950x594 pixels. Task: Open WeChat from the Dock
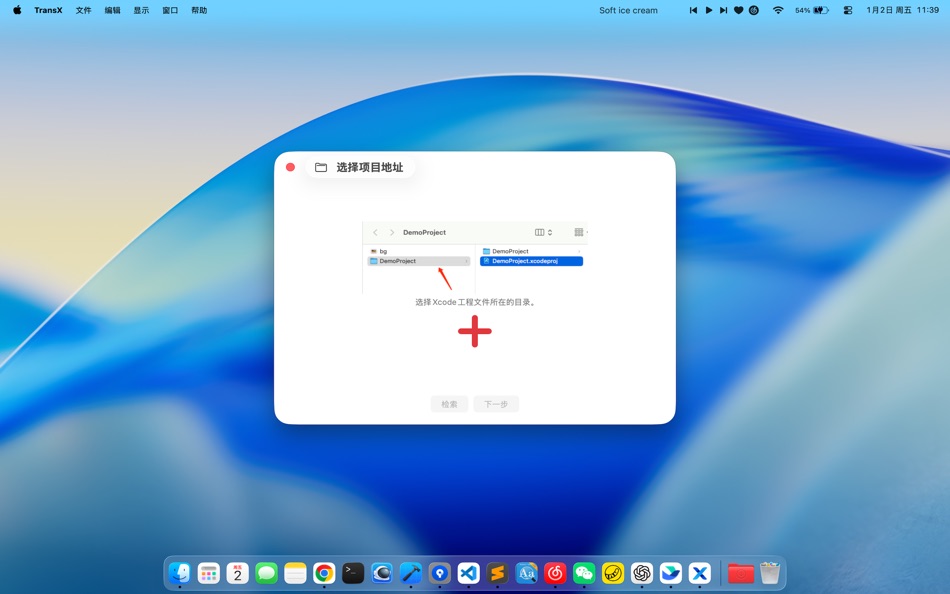pos(584,573)
